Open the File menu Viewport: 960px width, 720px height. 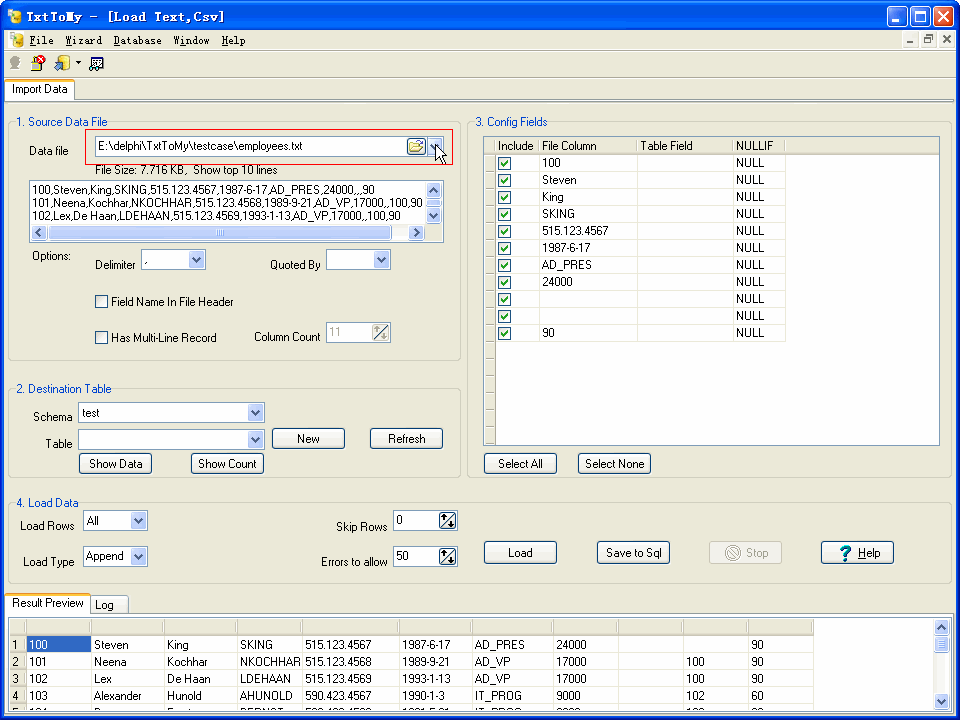42,40
